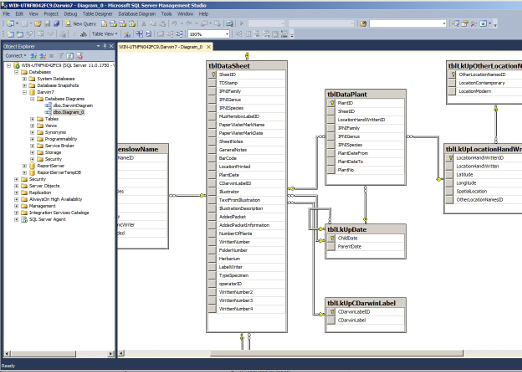Click the Refresh icon in Object Explorer
Viewport: 522px width, 372px height.
pos(70,56)
